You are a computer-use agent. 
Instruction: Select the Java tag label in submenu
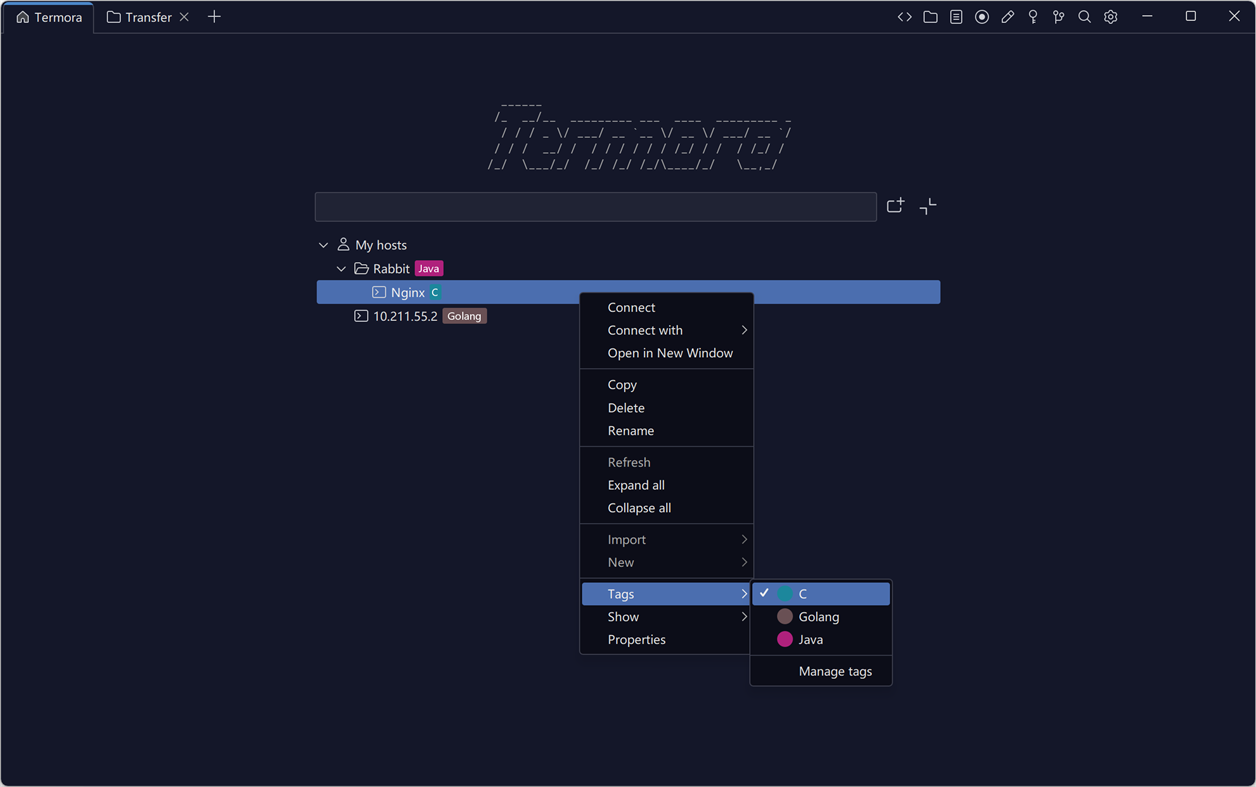point(811,640)
